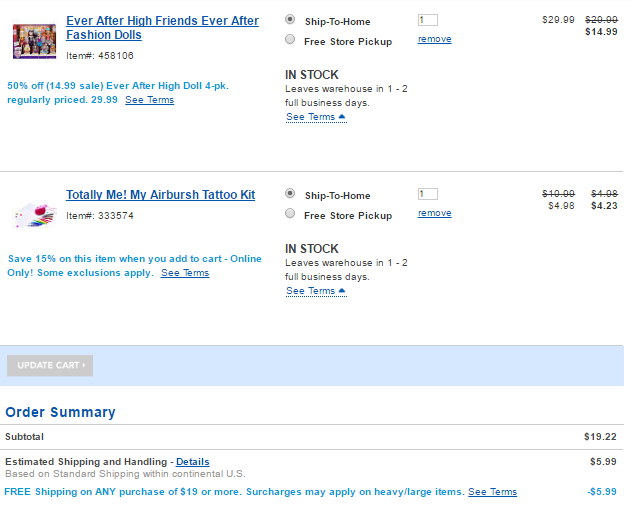Image resolution: width=632 pixels, height=514 pixels.
Task: Open See Terms for the FREE Shipping offer
Action: click(492, 492)
